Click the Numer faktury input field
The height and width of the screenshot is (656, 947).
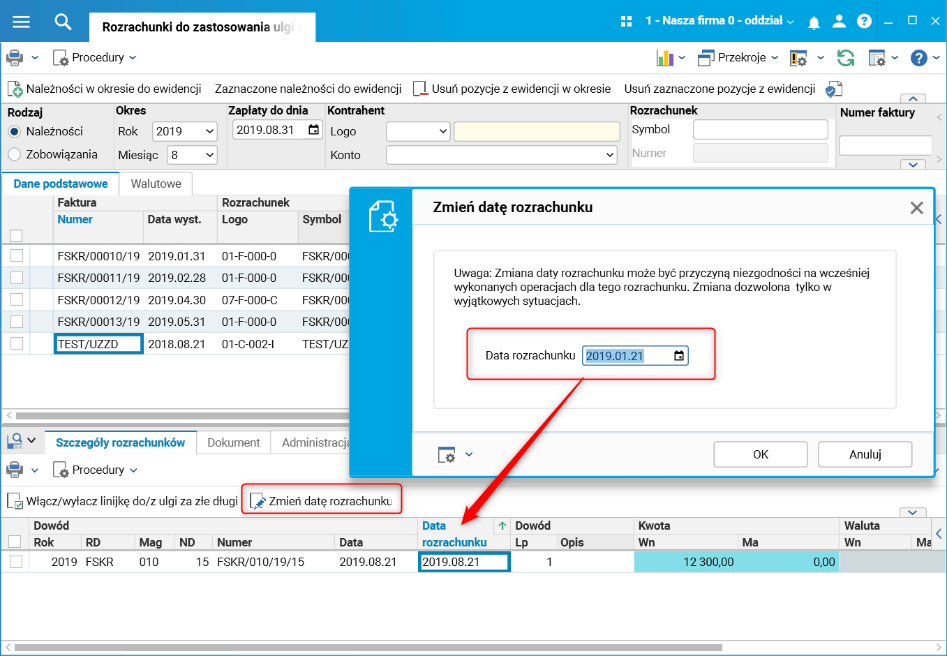click(x=885, y=145)
